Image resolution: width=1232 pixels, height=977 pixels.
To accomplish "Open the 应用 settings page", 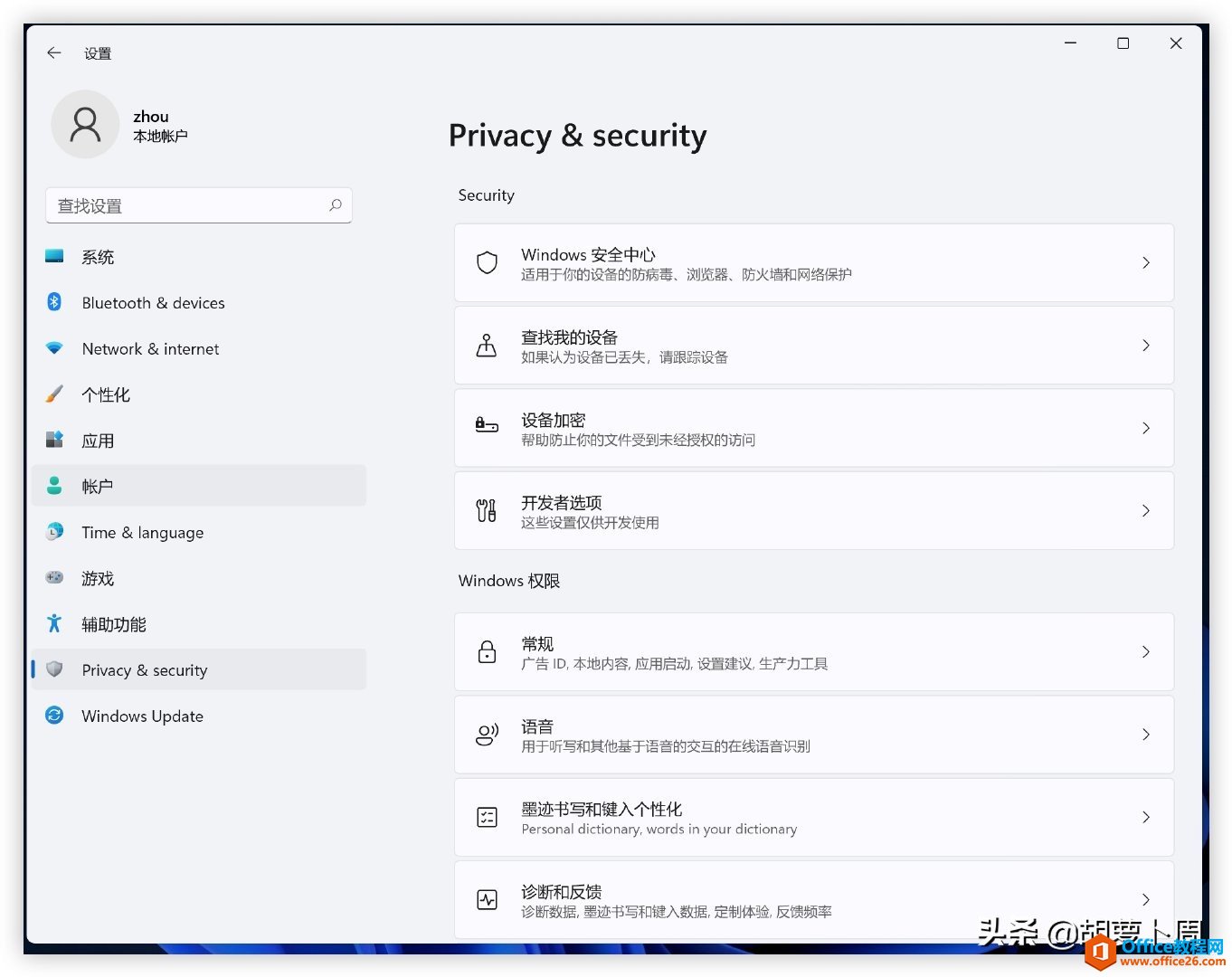I will click(98, 441).
